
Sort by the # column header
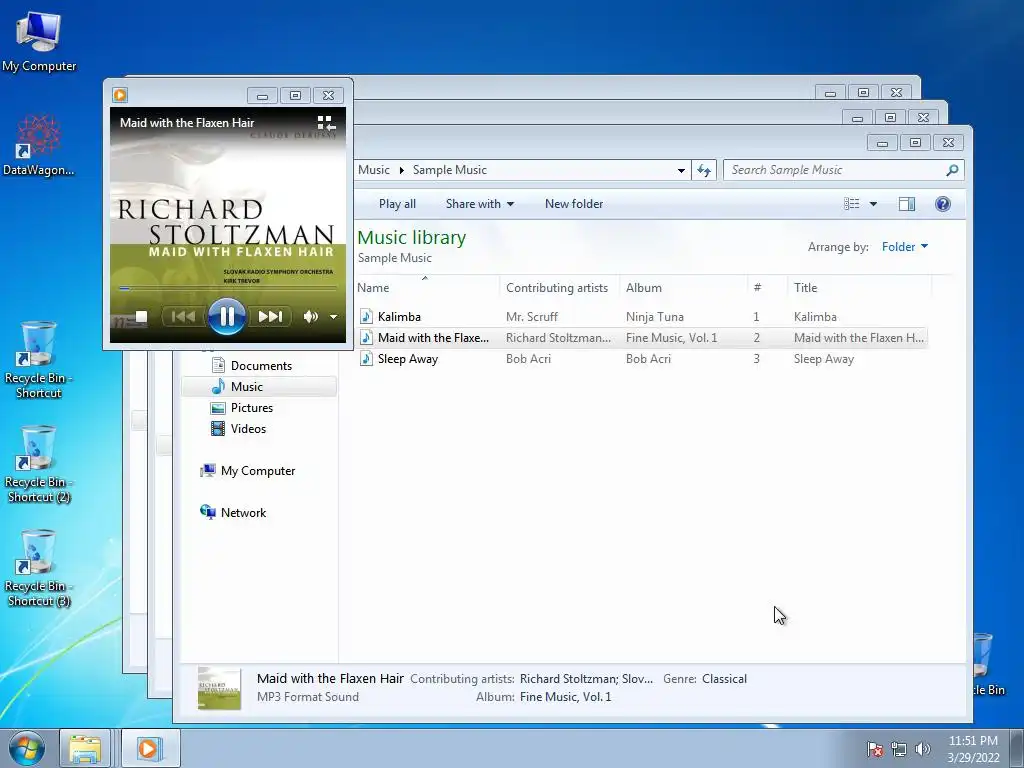point(767,287)
